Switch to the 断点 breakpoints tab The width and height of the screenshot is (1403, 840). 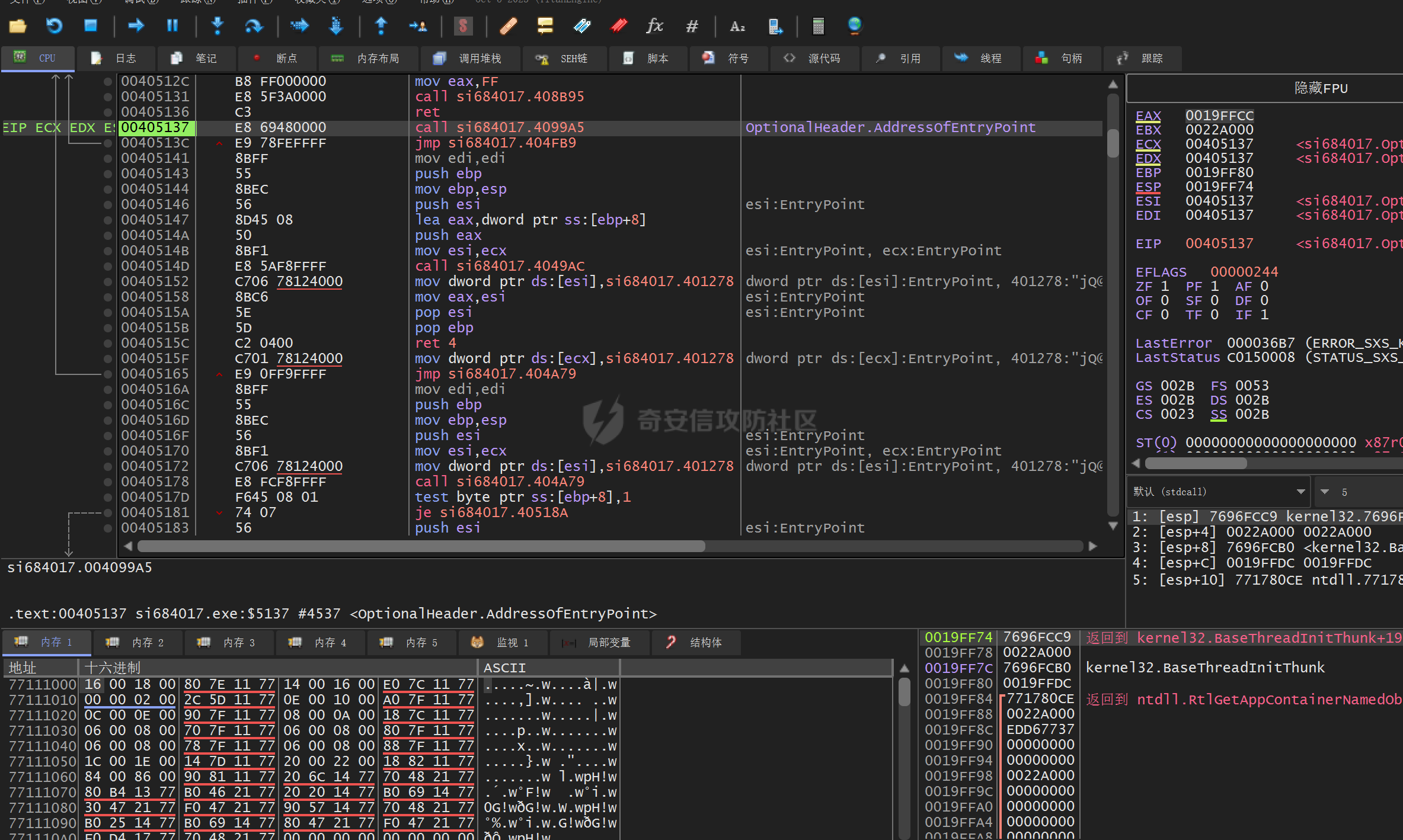[x=277, y=58]
